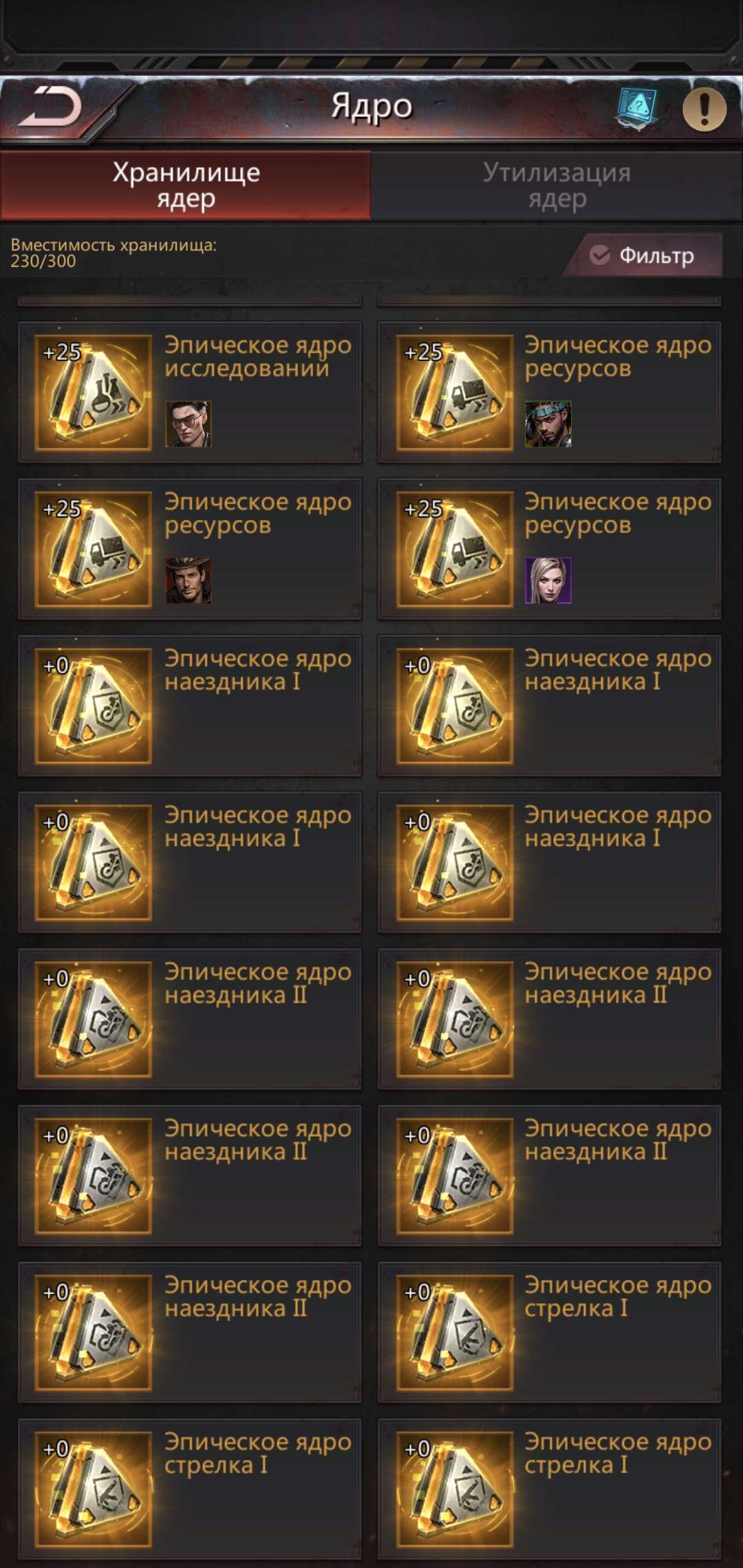Switch to Хранилище ядер tab
Image resolution: width=743 pixels, height=1568 pixels.
pyautogui.click(x=186, y=185)
